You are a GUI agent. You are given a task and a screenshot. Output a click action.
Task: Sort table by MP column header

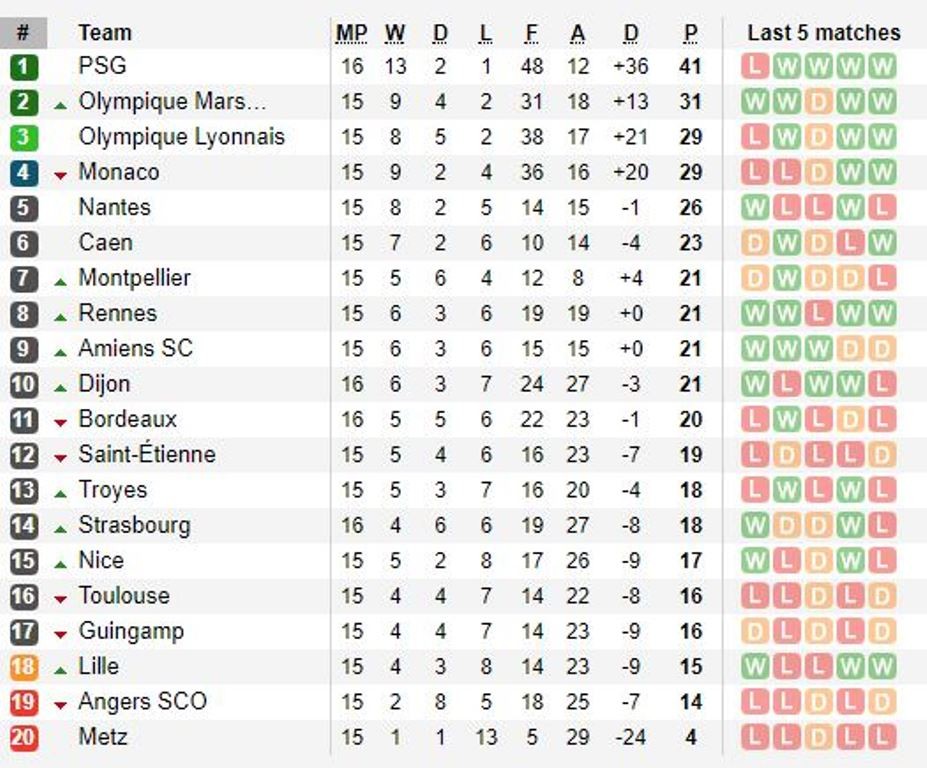351,33
